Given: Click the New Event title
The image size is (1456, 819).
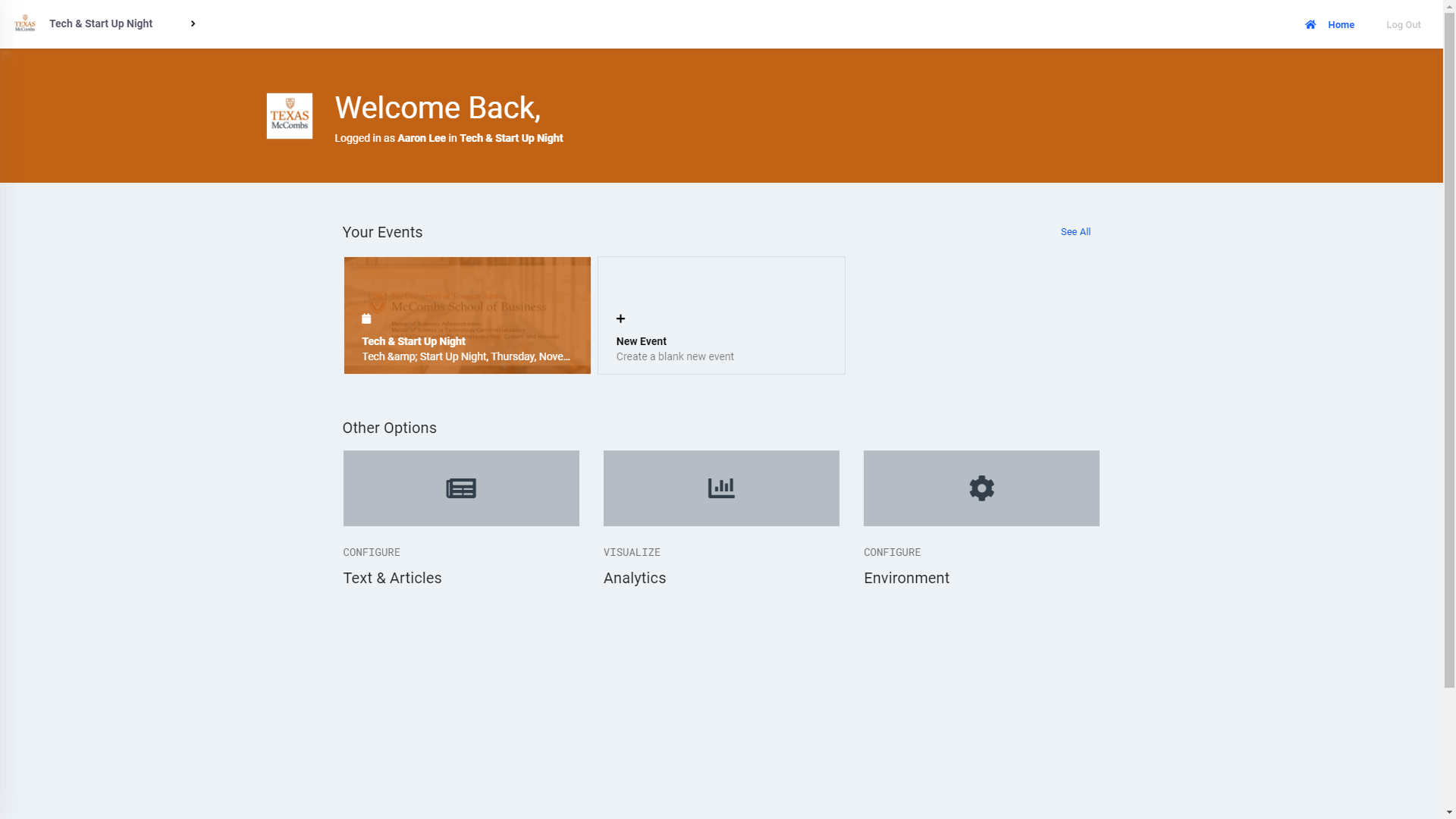Looking at the screenshot, I should coord(642,341).
